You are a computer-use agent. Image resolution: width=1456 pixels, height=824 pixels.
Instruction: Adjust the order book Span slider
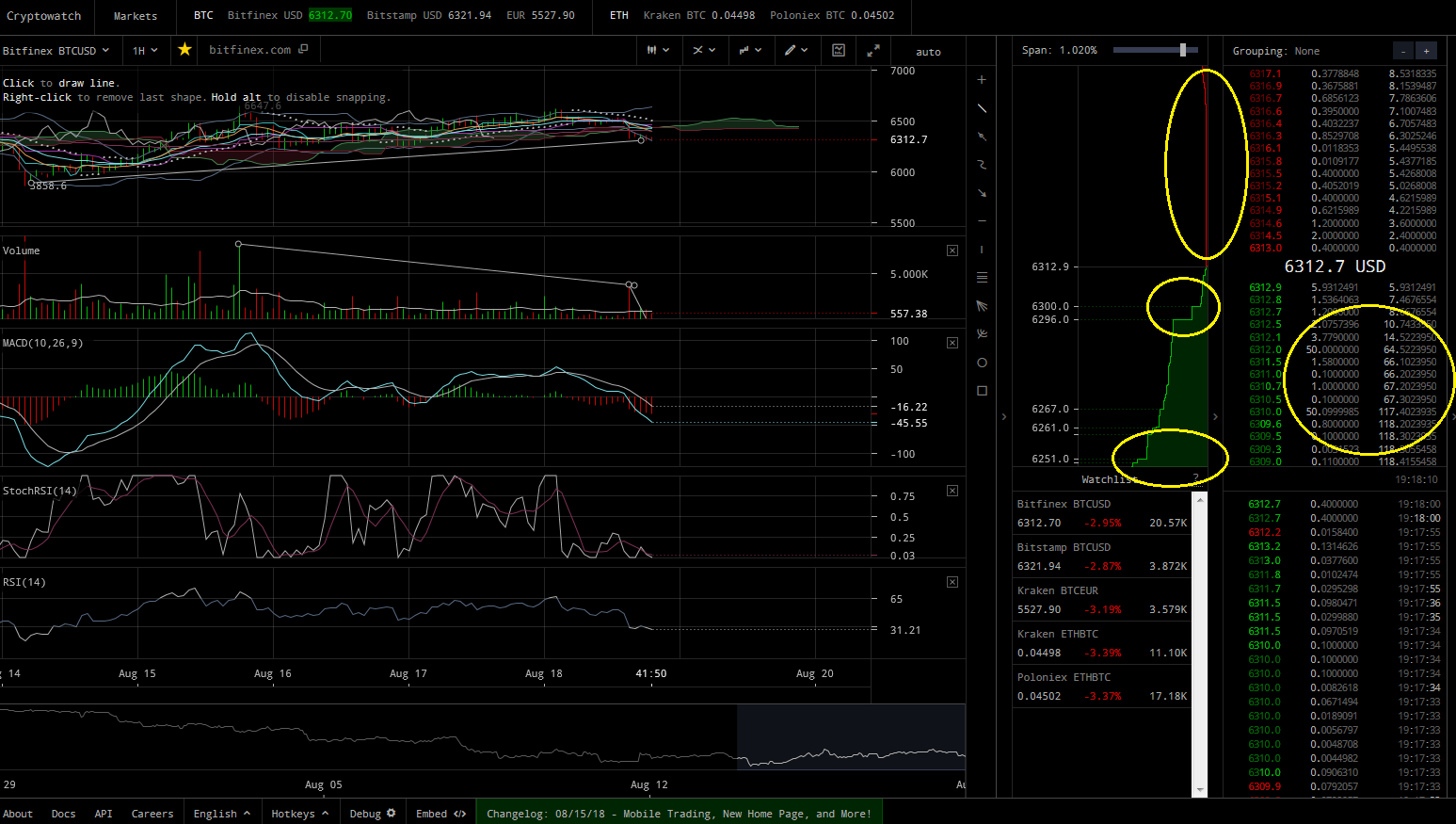click(x=1183, y=50)
